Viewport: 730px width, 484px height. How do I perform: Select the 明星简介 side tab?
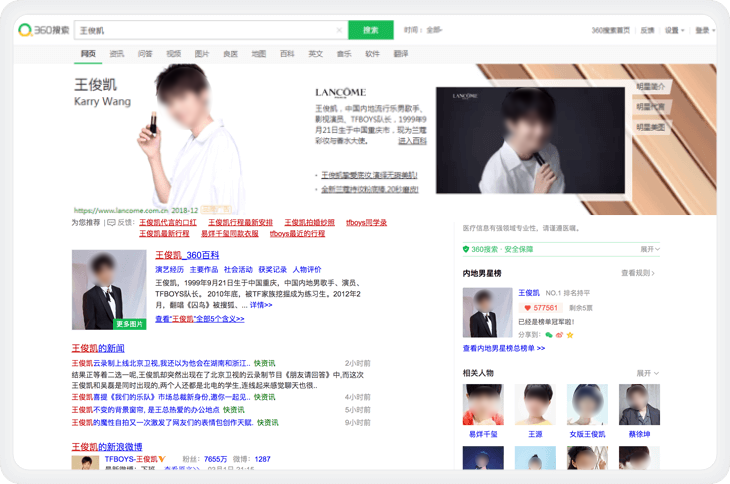tap(651, 87)
